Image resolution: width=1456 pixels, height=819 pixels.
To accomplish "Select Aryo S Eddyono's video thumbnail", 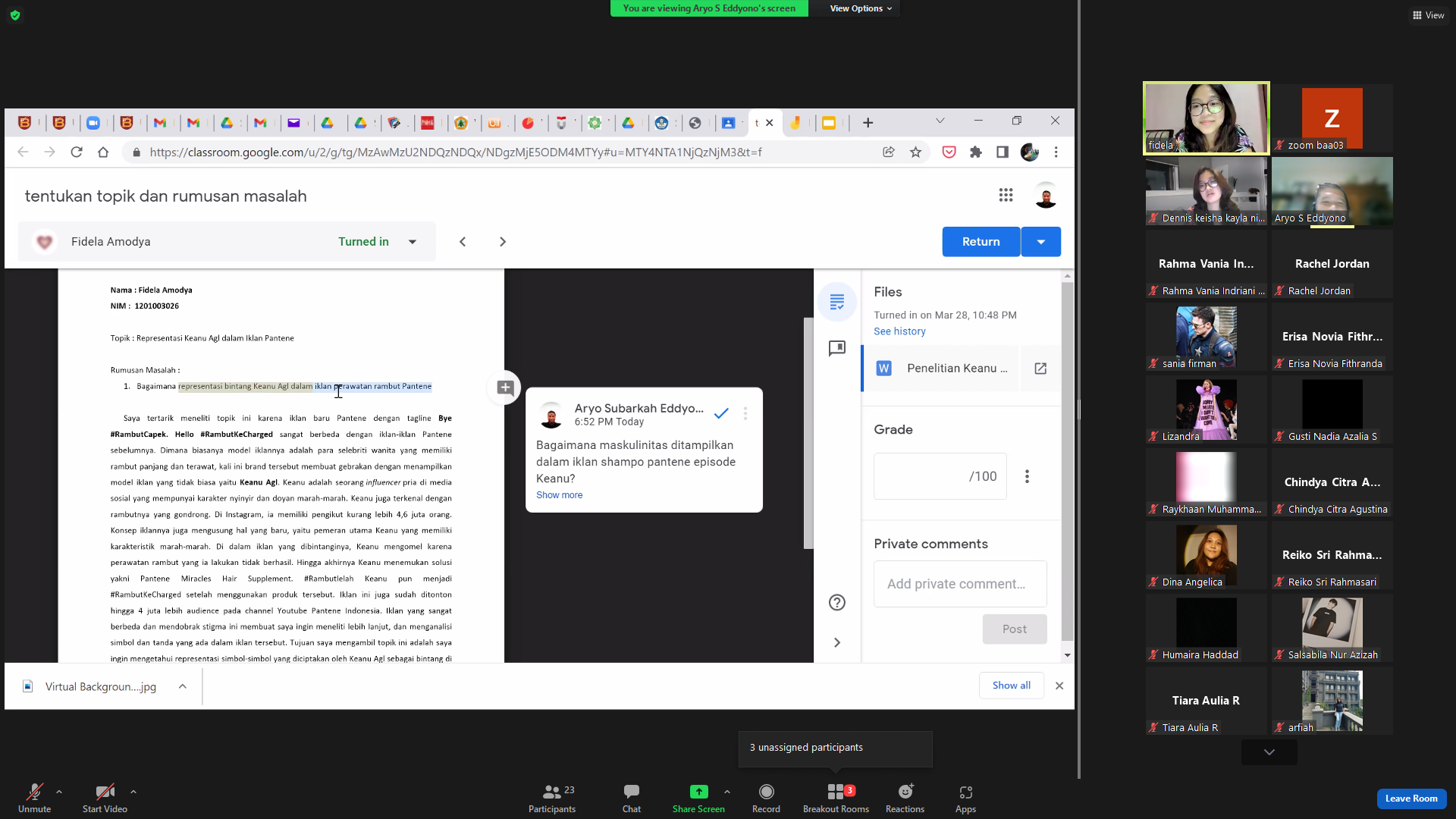I will [x=1332, y=192].
